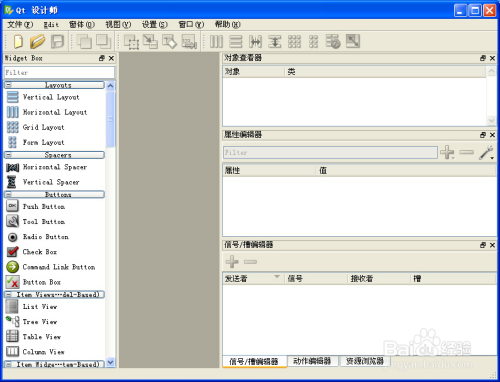Click the Lay Out in Form toolbar icon
The height and width of the screenshot is (382, 500).
coord(313,42)
